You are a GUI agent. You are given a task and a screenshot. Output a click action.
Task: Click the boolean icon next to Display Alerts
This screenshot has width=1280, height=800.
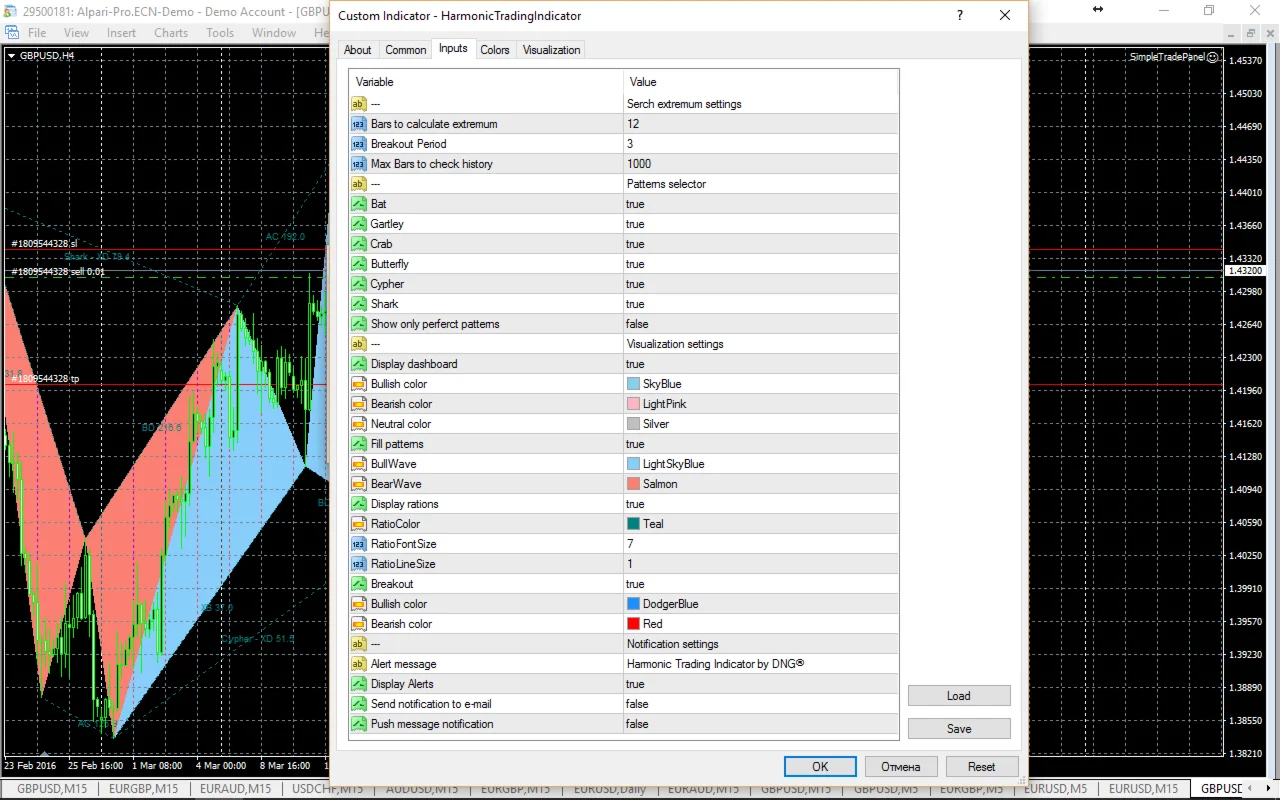point(358,684)
